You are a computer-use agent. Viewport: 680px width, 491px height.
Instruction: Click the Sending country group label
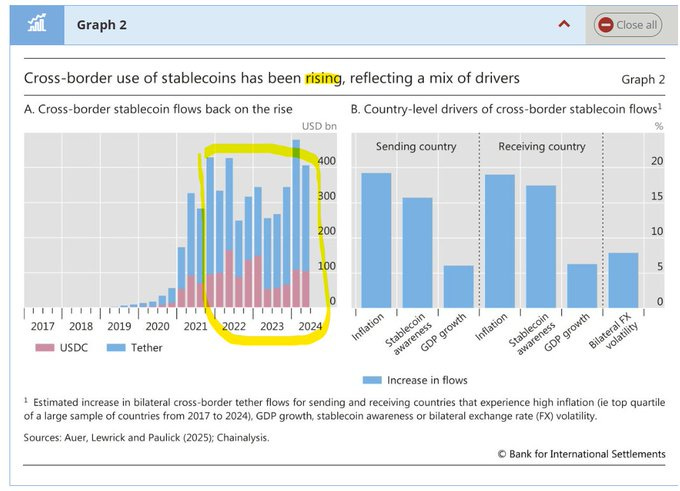[x=416, y=147]
